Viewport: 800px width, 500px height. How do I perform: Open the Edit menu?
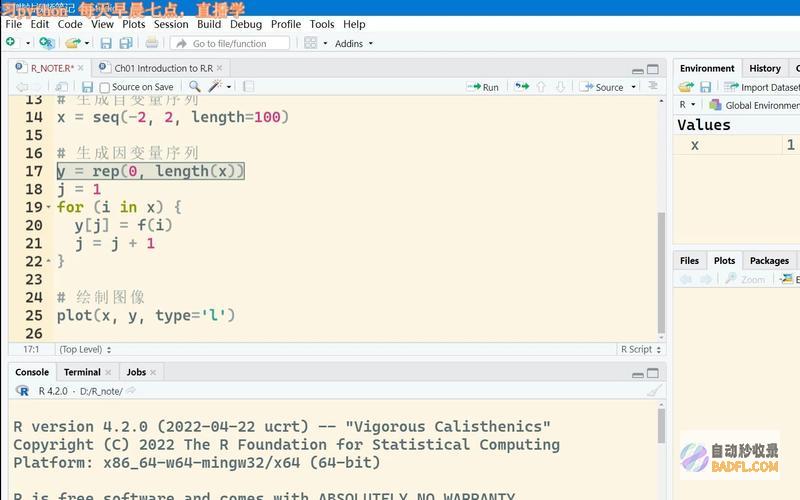(x=40, y=24)
